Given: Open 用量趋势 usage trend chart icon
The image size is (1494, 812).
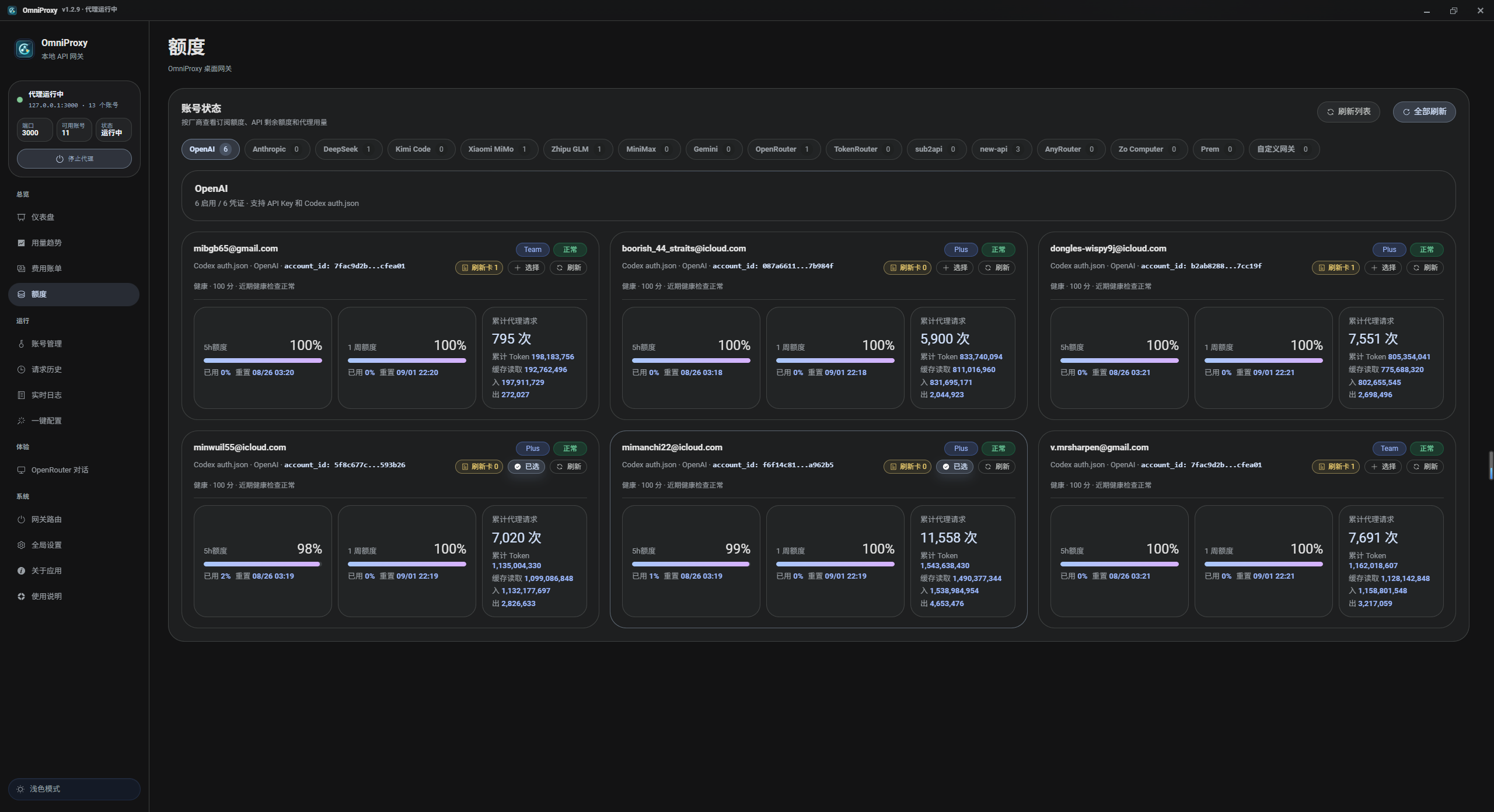Looking at the screenshot, I should pos(21,243).
